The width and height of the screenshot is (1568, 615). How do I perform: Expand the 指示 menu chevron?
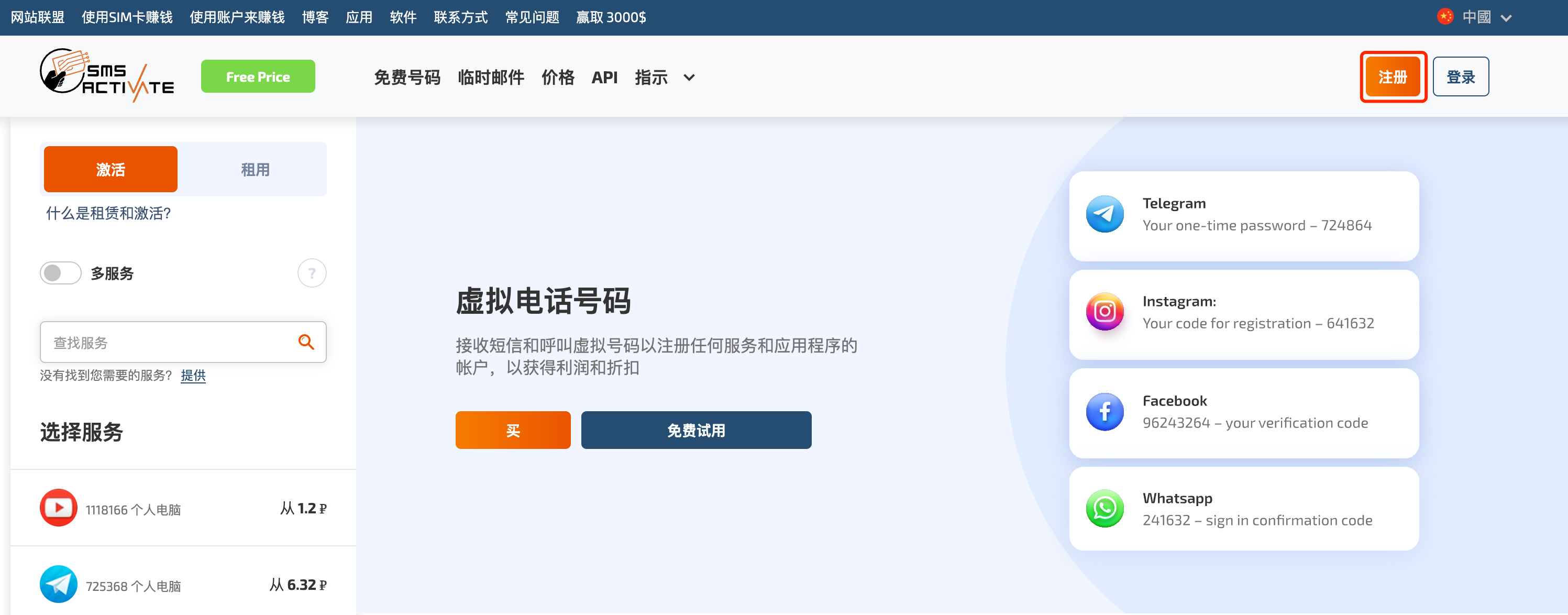point(689,78)
